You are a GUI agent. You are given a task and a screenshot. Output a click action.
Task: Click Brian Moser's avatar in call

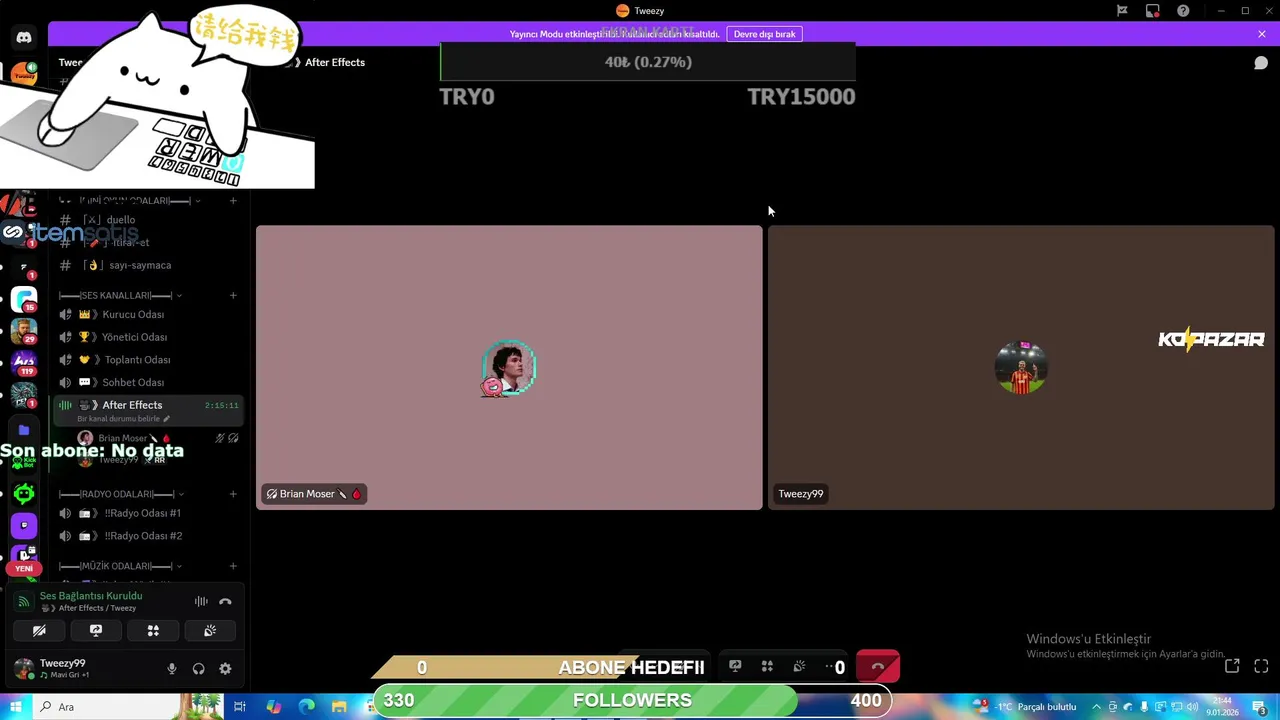(509, 368)
